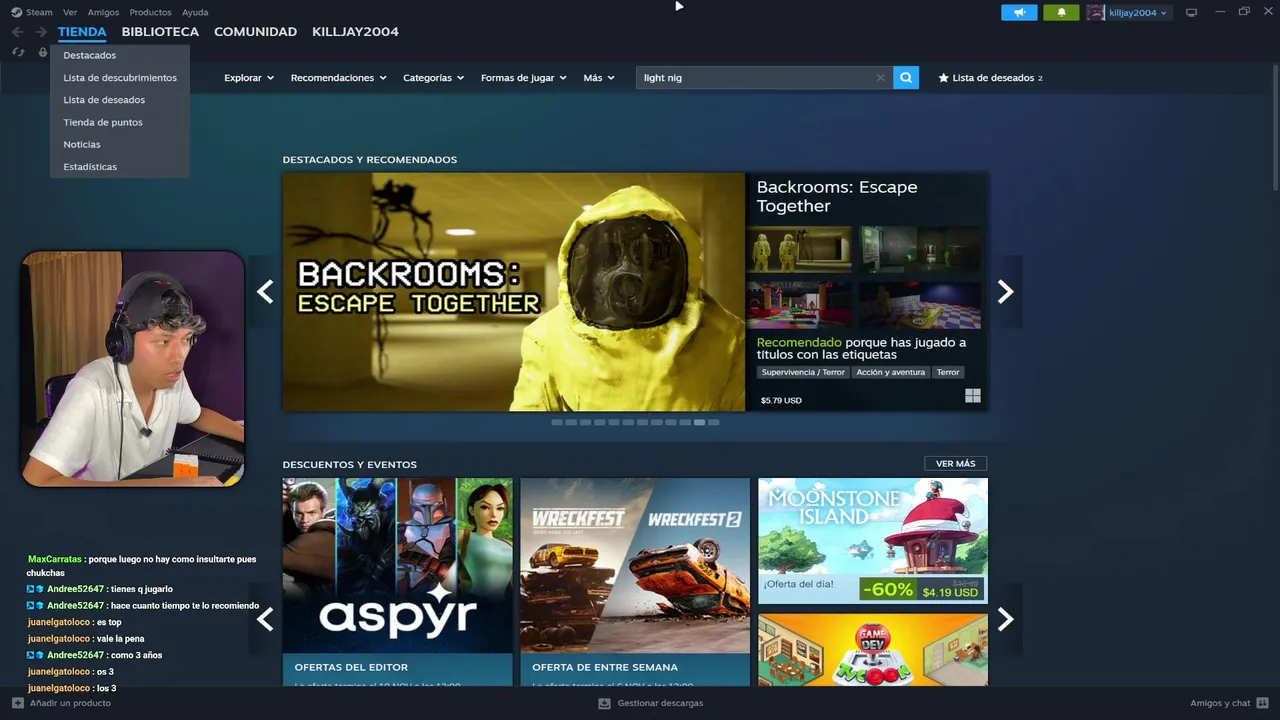The width and height of the screenshot is (1280, 720).
Task: Click the $5.79 USD price label
Action: pyautogui.click(x=781, y=400)
